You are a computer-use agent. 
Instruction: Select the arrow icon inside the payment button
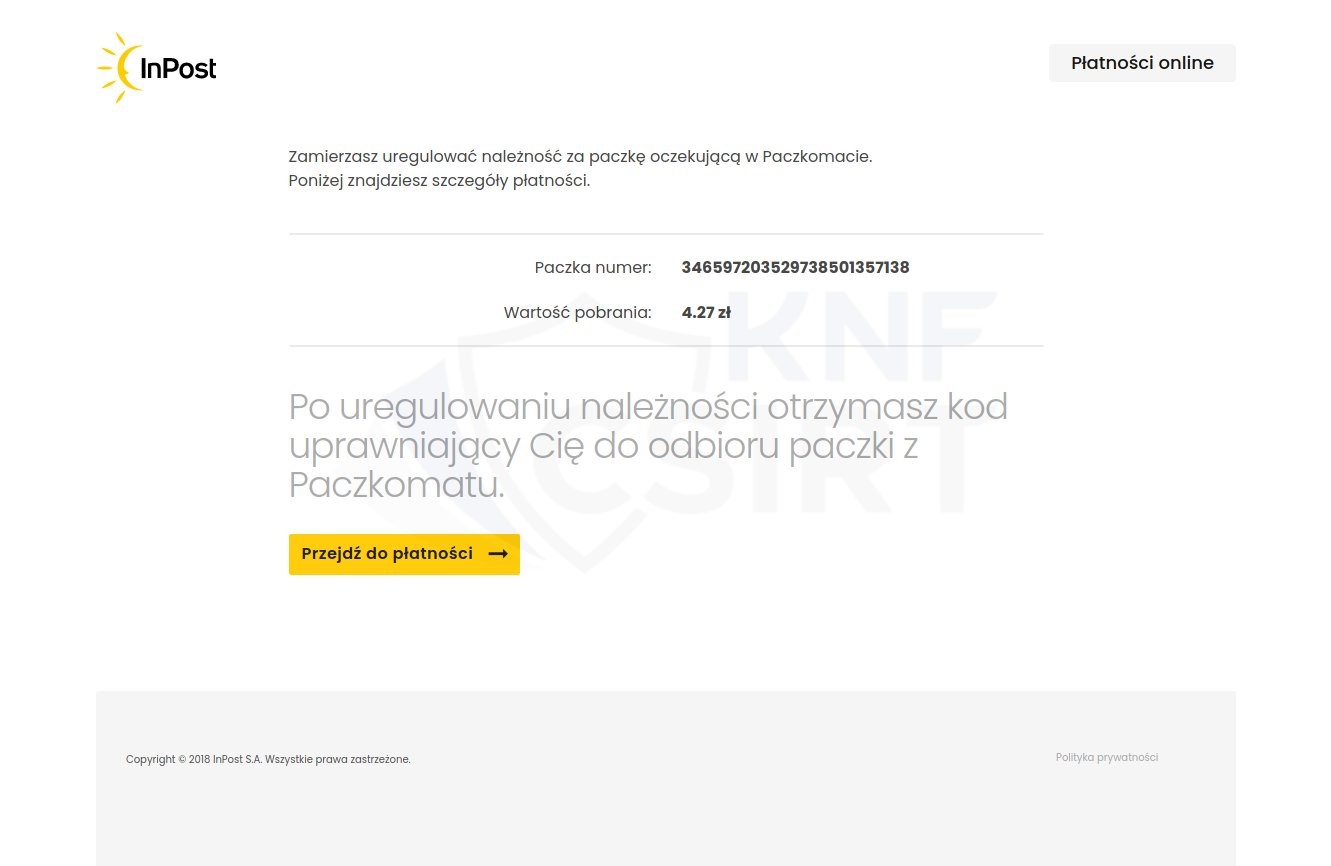click(497, 554)
